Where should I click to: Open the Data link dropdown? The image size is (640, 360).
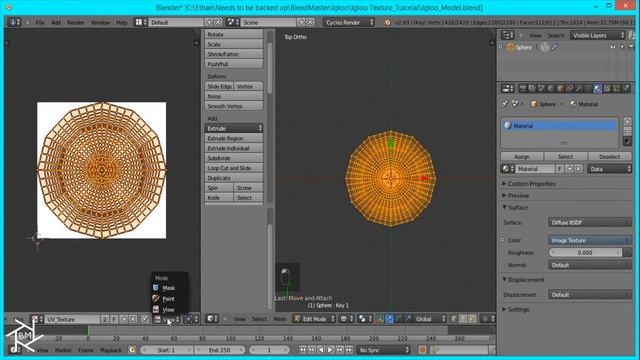[609, 169]
